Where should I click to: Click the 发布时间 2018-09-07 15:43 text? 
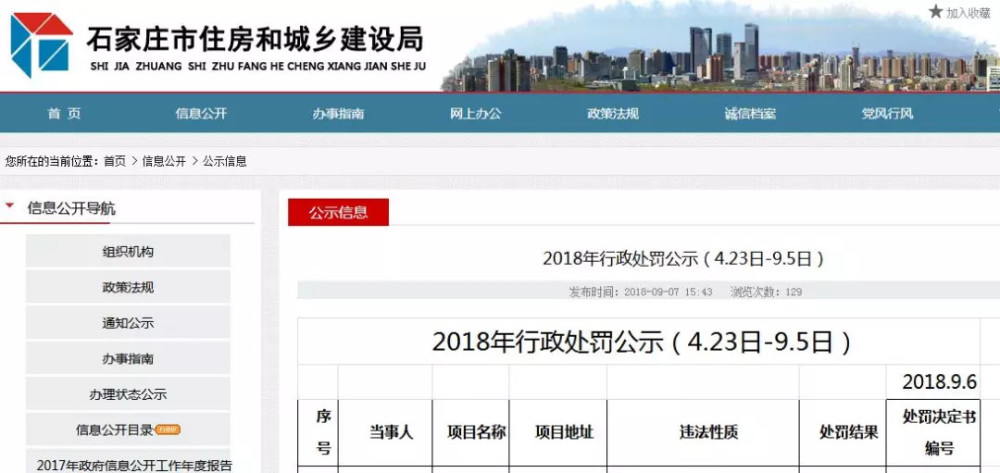pyautogui.click(x=640, y=292)
